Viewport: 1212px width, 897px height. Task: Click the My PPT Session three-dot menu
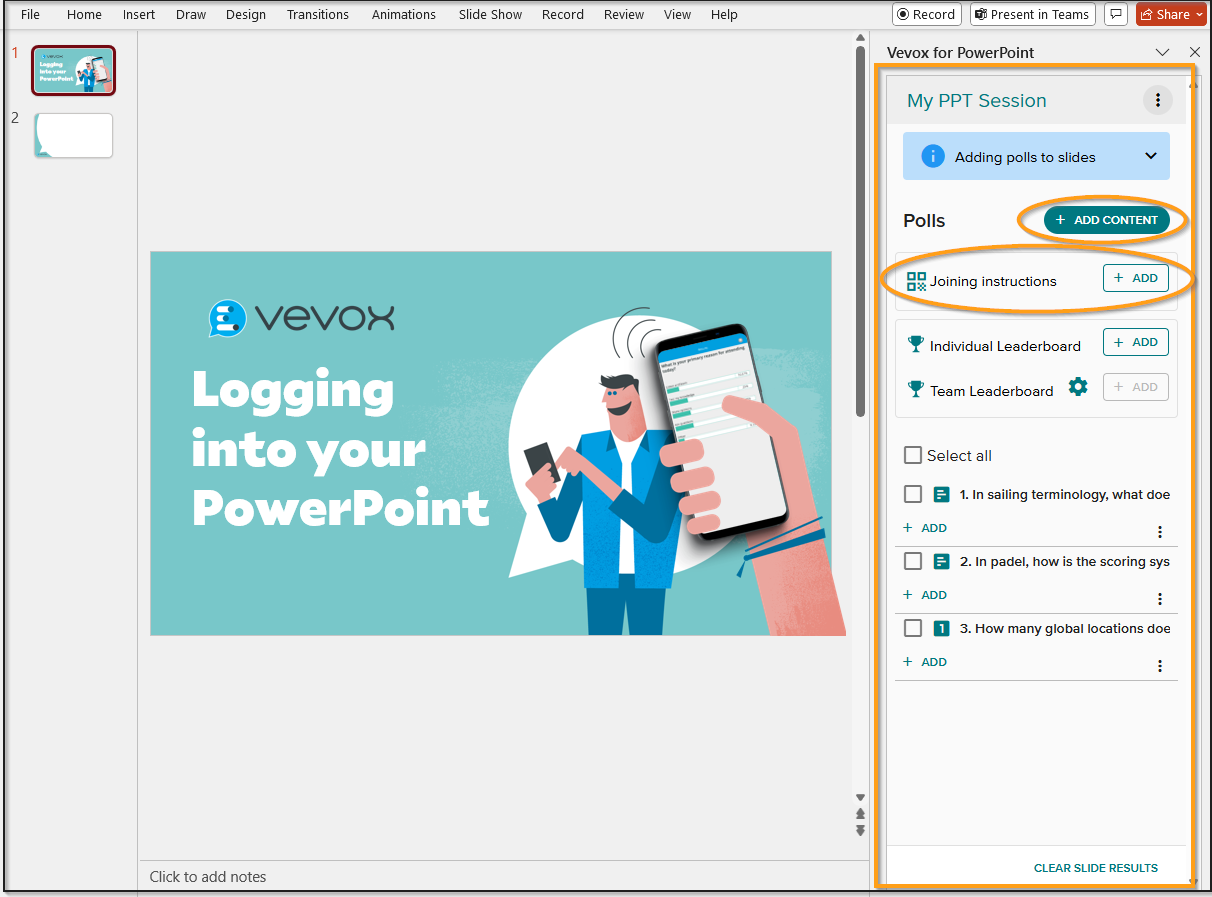point(1158,100)
